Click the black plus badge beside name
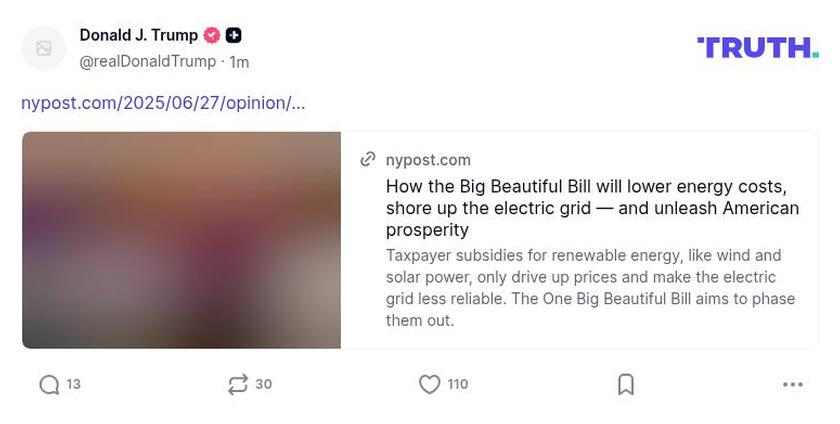The height and width of the screenshot is (424, 840). (x=233, y=35)
